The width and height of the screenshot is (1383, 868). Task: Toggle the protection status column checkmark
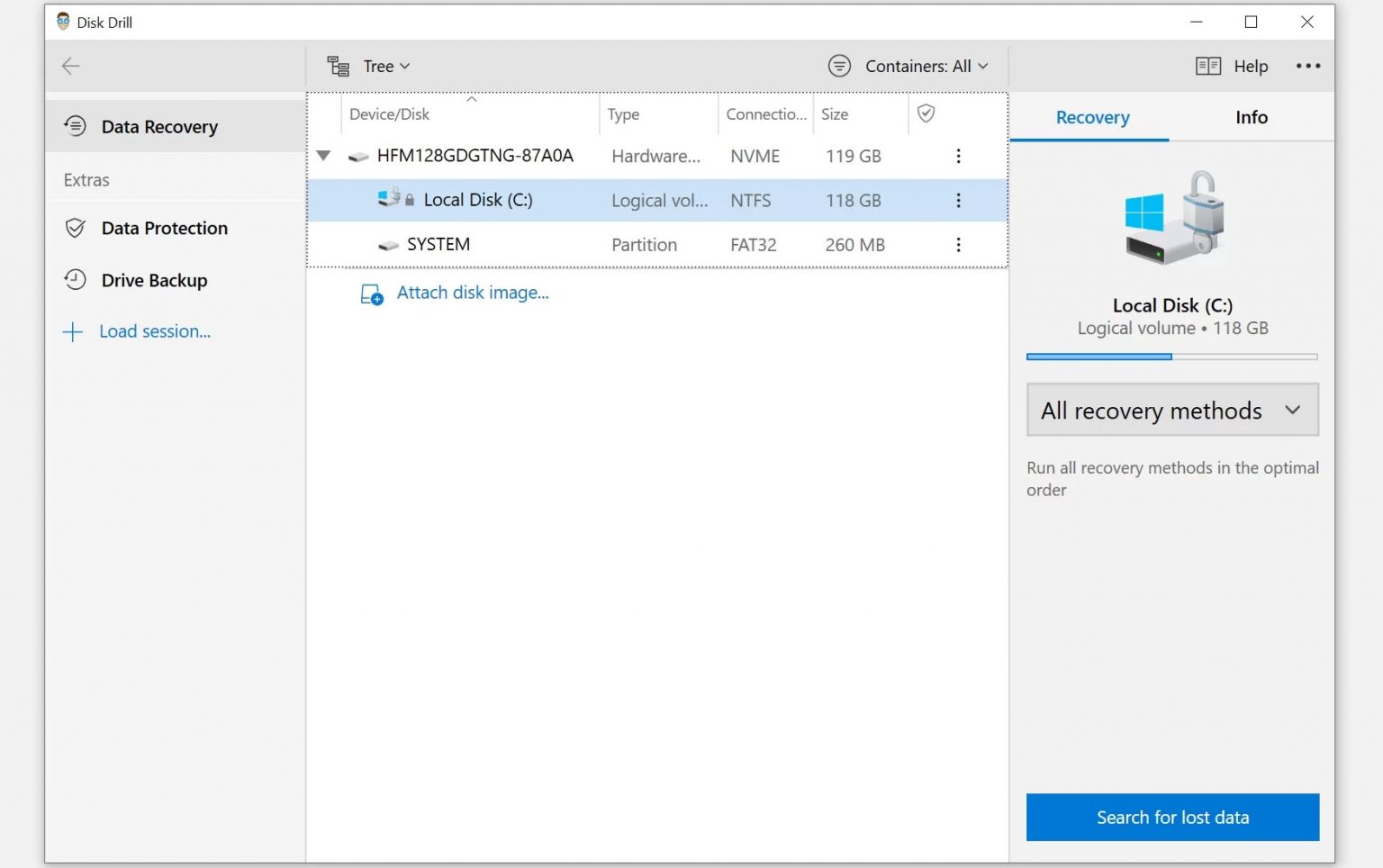926,113
